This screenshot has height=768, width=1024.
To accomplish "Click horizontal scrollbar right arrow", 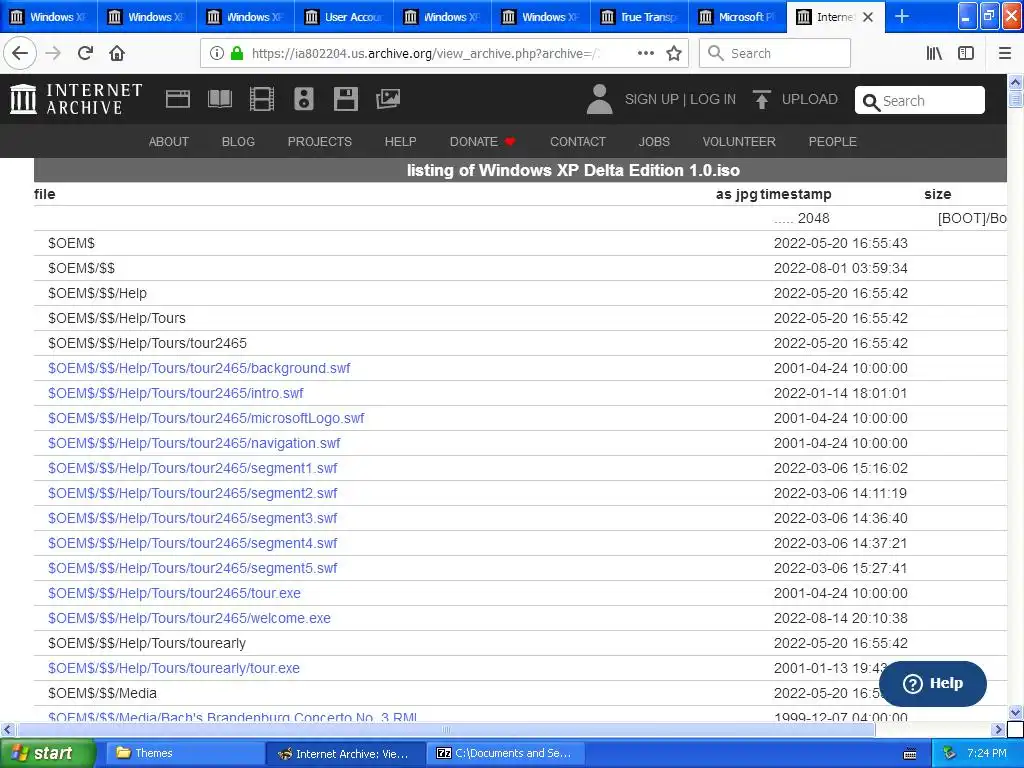I will pyautogui.click(x=998, y=729).
